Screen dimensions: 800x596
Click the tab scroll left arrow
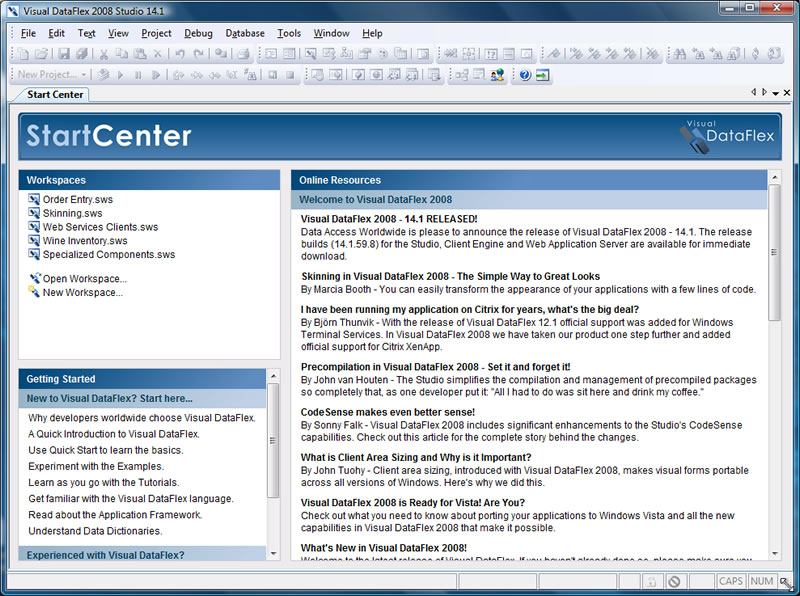tap(754, 92)
